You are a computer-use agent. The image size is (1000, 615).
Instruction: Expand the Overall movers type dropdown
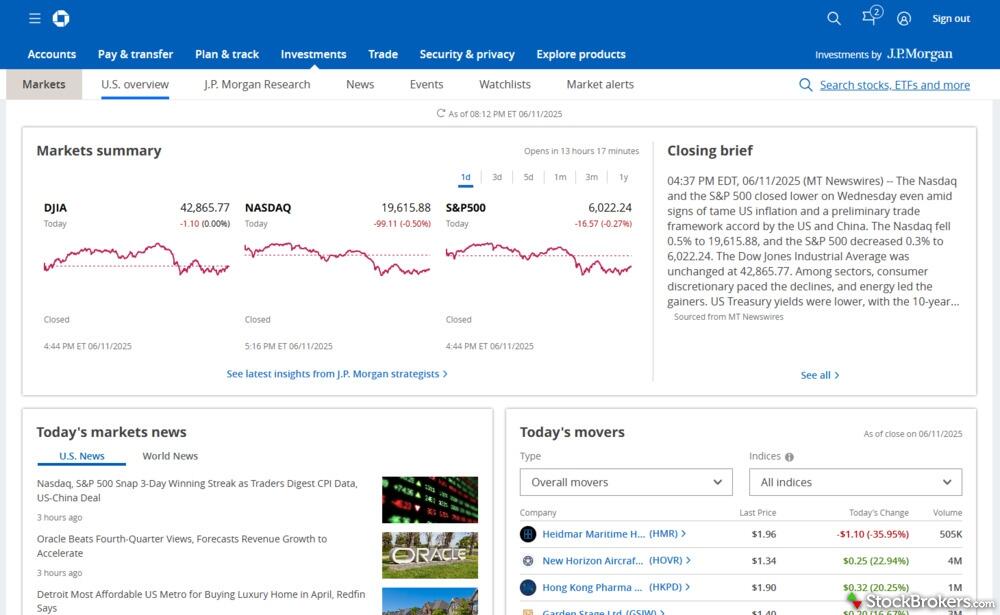pyautogui.click(x=626, y=482)
